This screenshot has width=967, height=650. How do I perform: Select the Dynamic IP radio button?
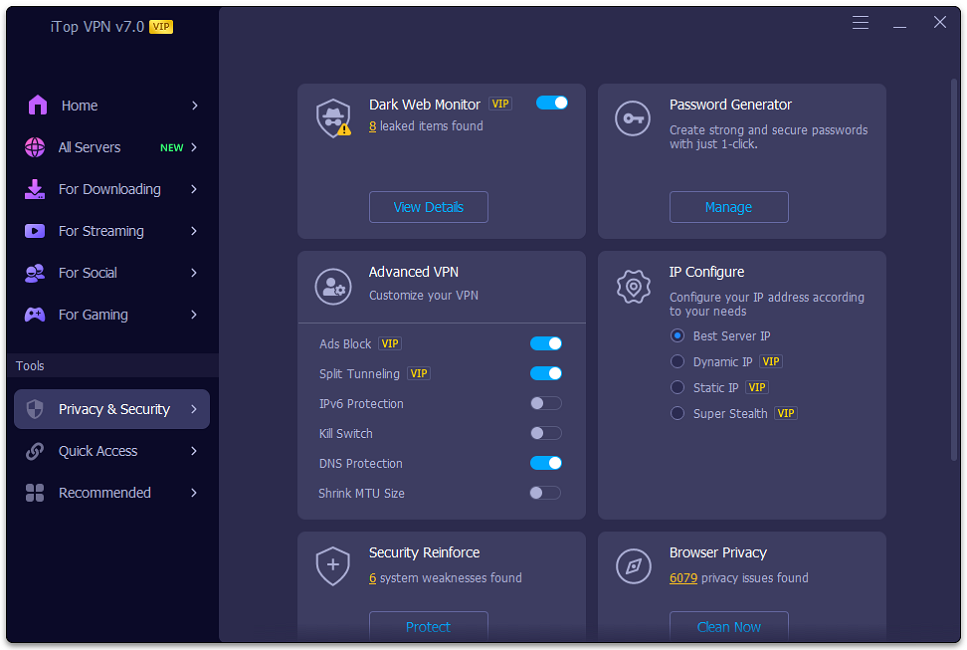(x=677, y=361)
